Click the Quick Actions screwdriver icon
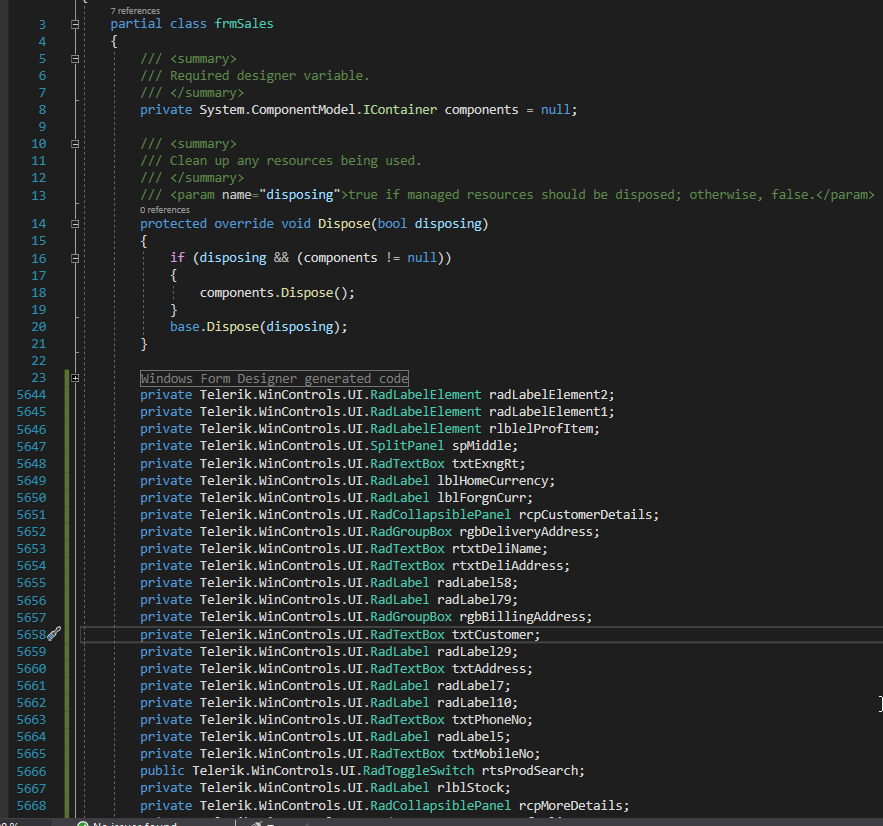 point(54,634)
